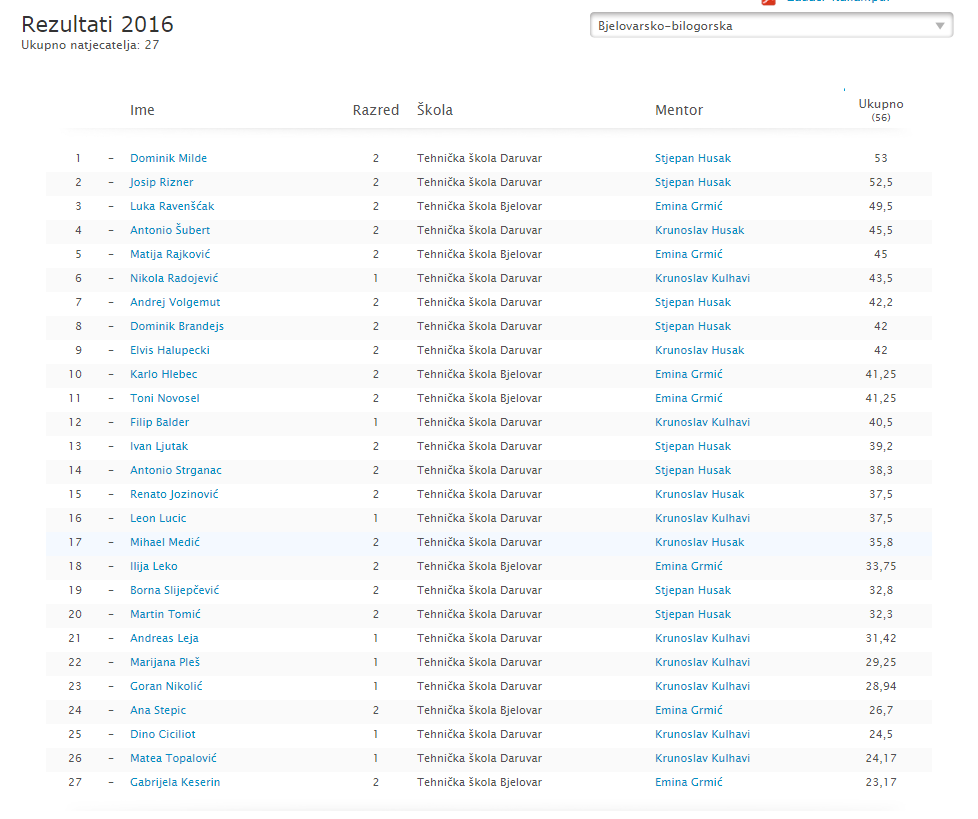Screen dimensions: 978x819
Task: Select the Matea Topalović link
Action: coord(173,758)
